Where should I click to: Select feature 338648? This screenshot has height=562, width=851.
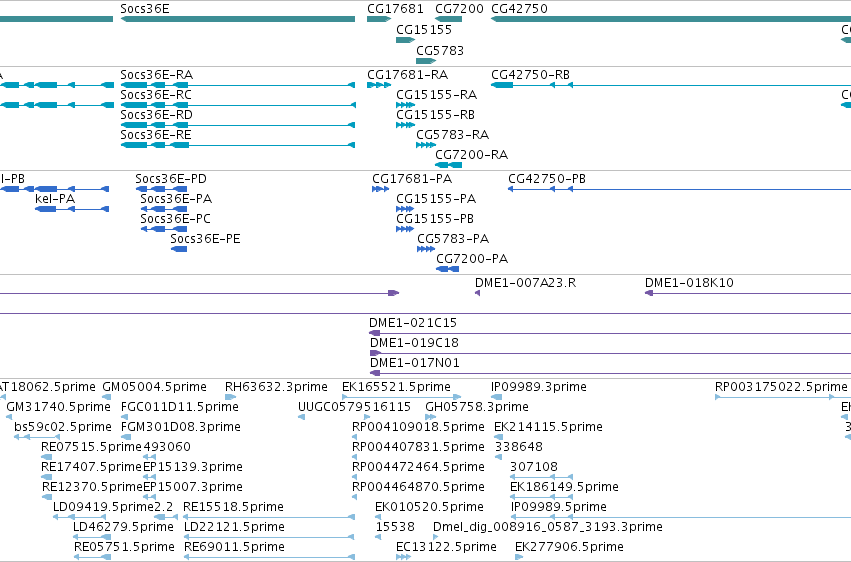(x=519, y=448)
